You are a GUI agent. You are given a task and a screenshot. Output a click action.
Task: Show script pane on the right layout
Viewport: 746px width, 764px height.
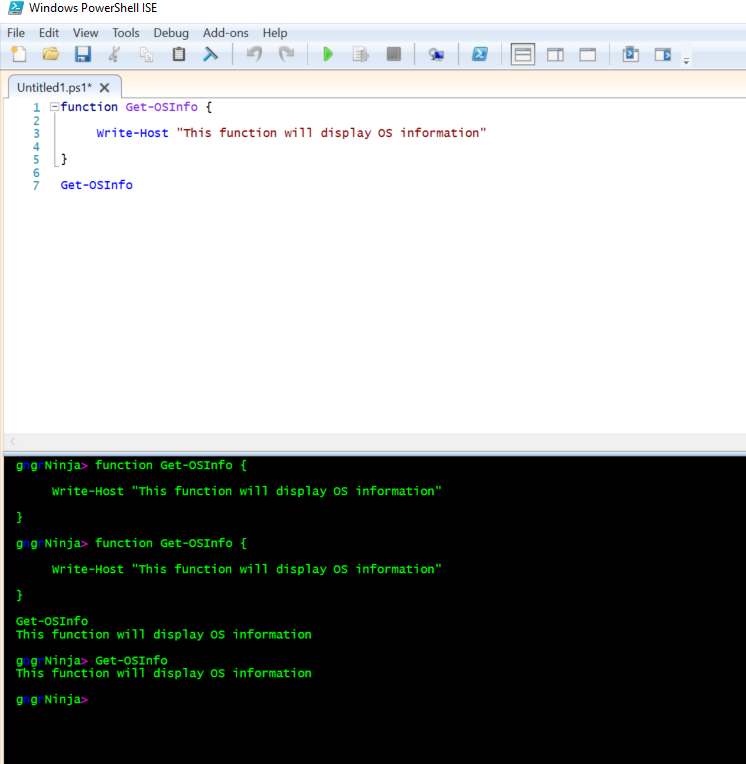(x=555, y=54)
